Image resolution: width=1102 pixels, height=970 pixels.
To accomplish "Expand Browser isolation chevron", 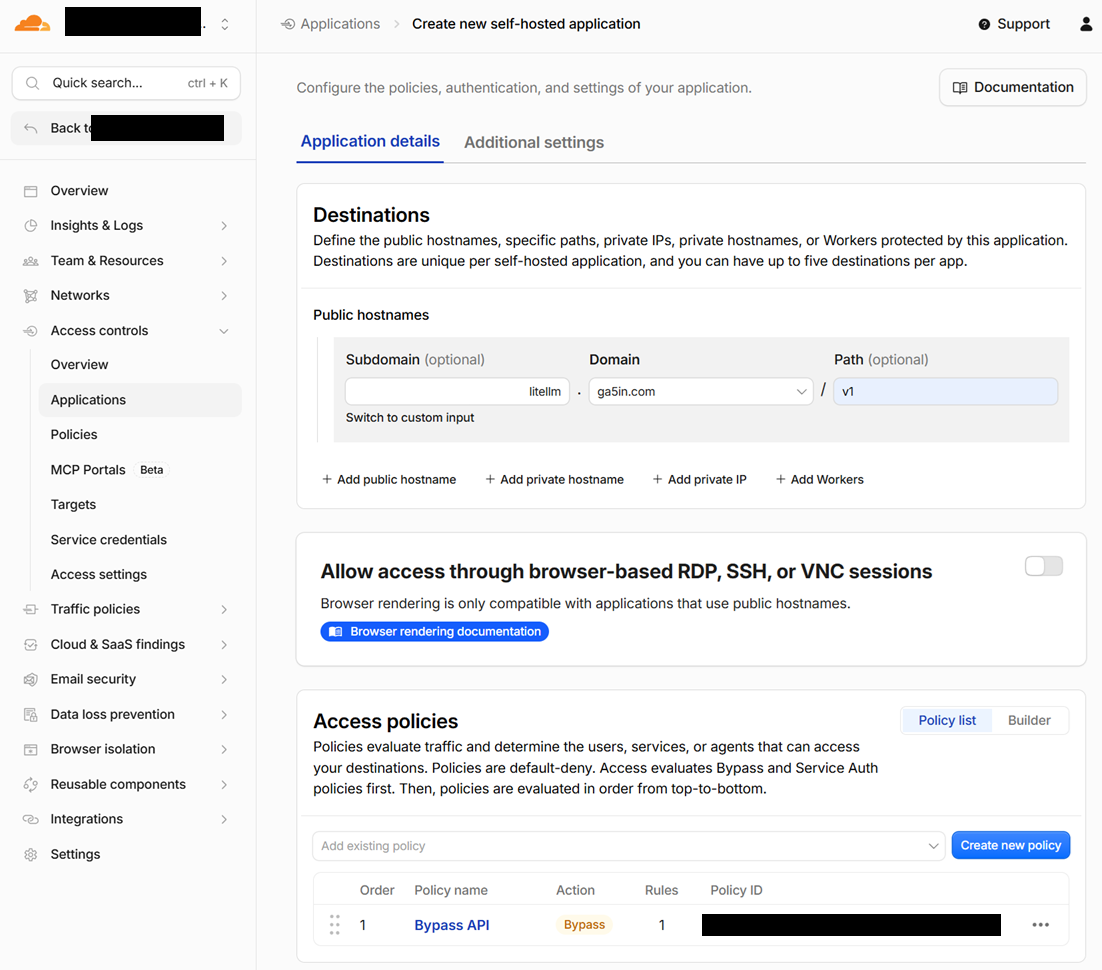I will pos(224,749).
